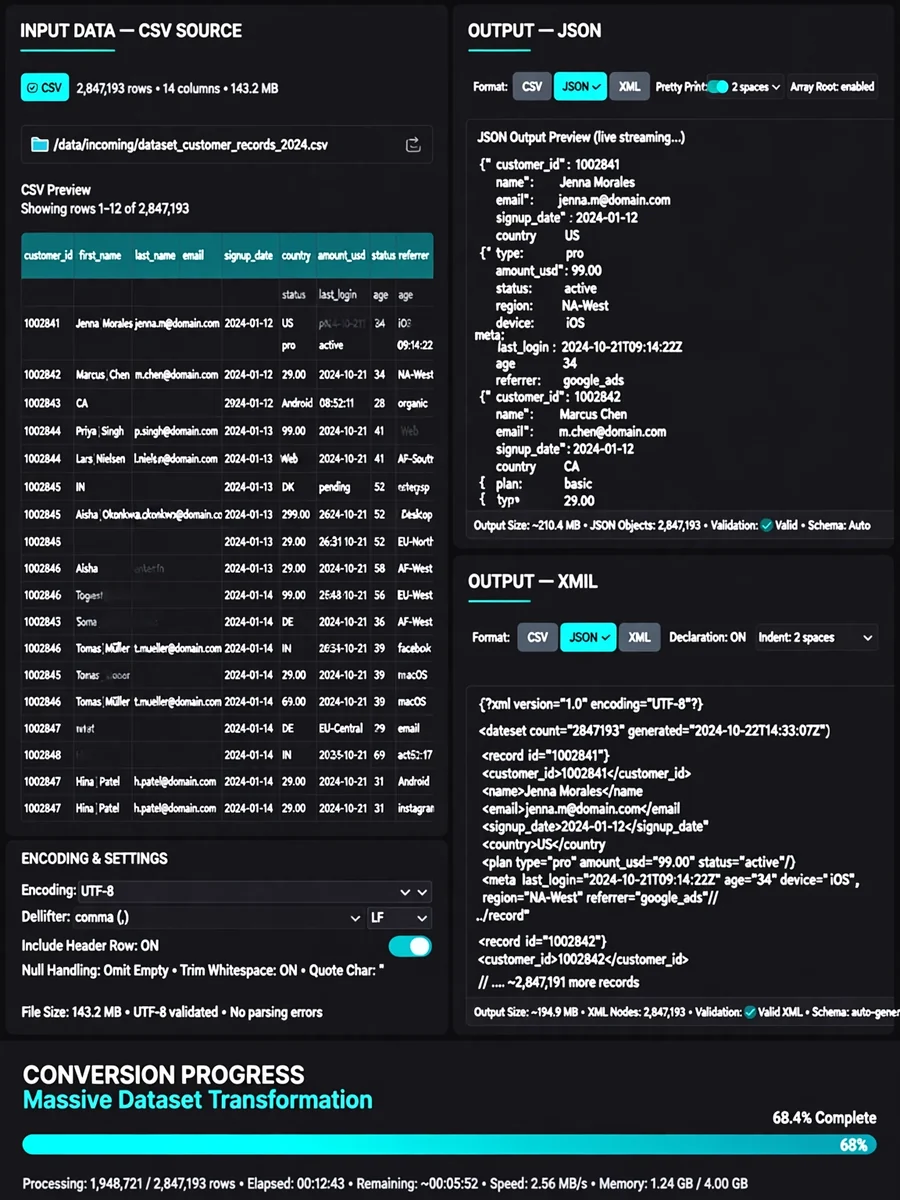Image resolution: width=900 pixels, height=1200 pixels.
Task: Click the signup_date column header
Action: 249,256
